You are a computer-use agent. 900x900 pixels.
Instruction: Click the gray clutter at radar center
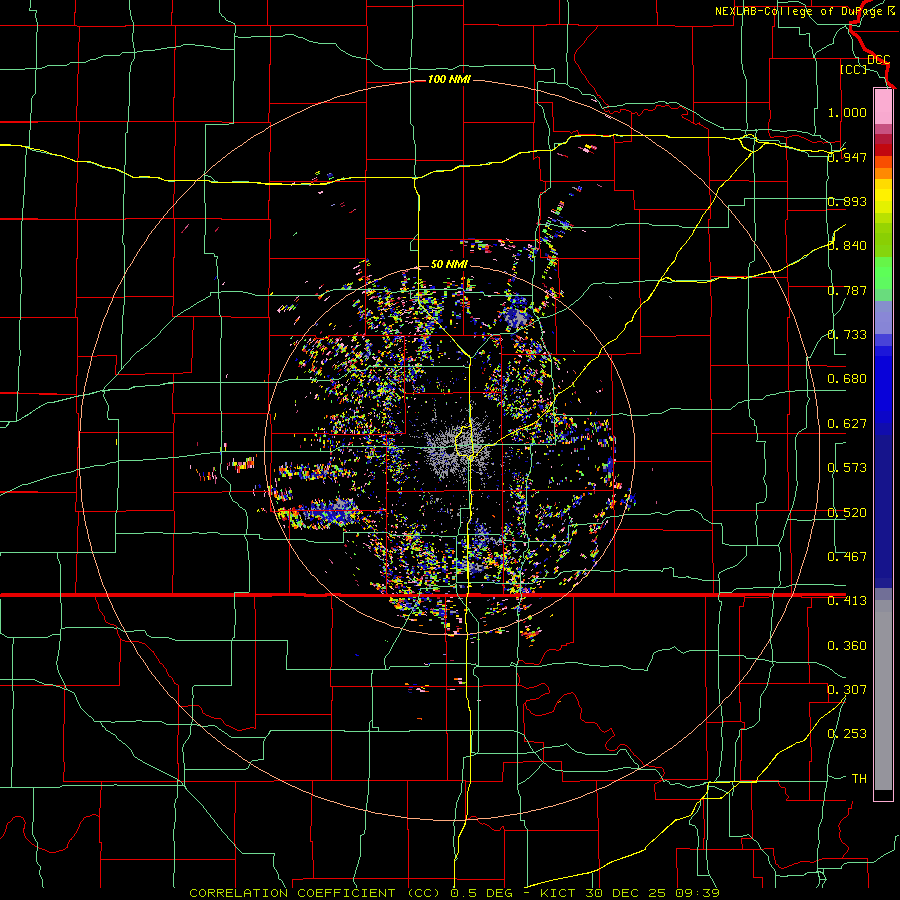[456, 445]
